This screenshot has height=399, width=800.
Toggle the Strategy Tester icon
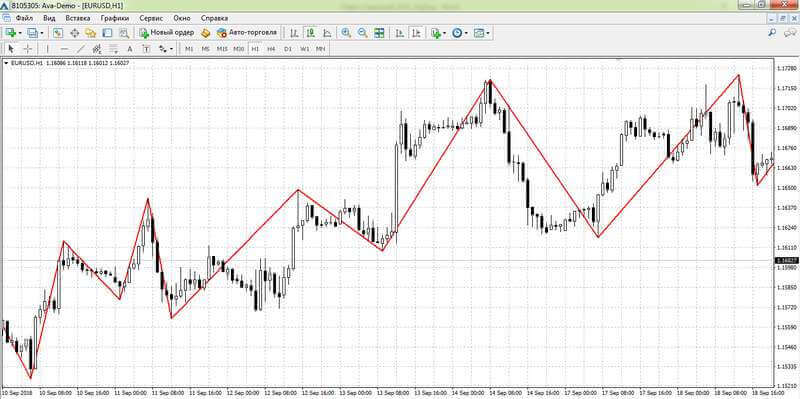pyautogui.click(x=123, y=33)
